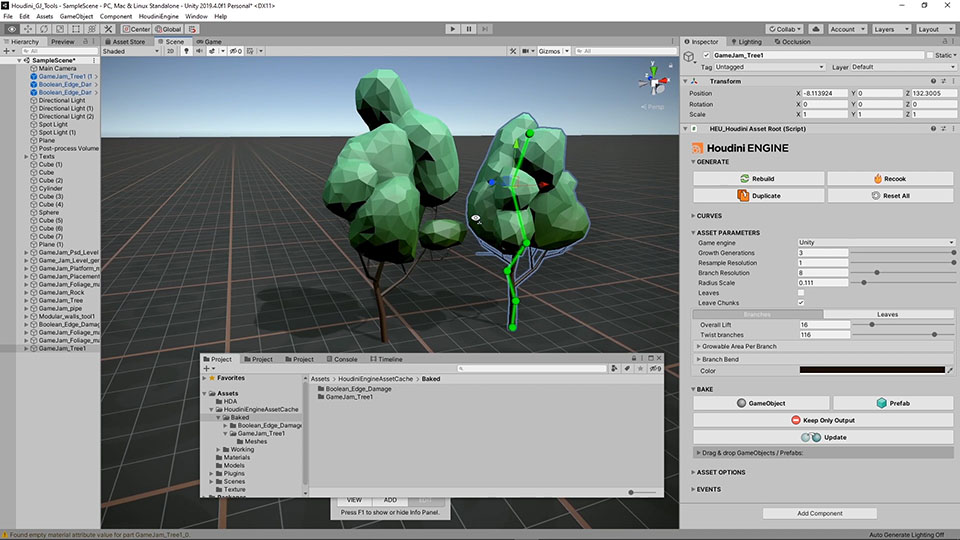The image size is (960, 540).
Task: Open the cloud services icon
Action: (816, 29)
